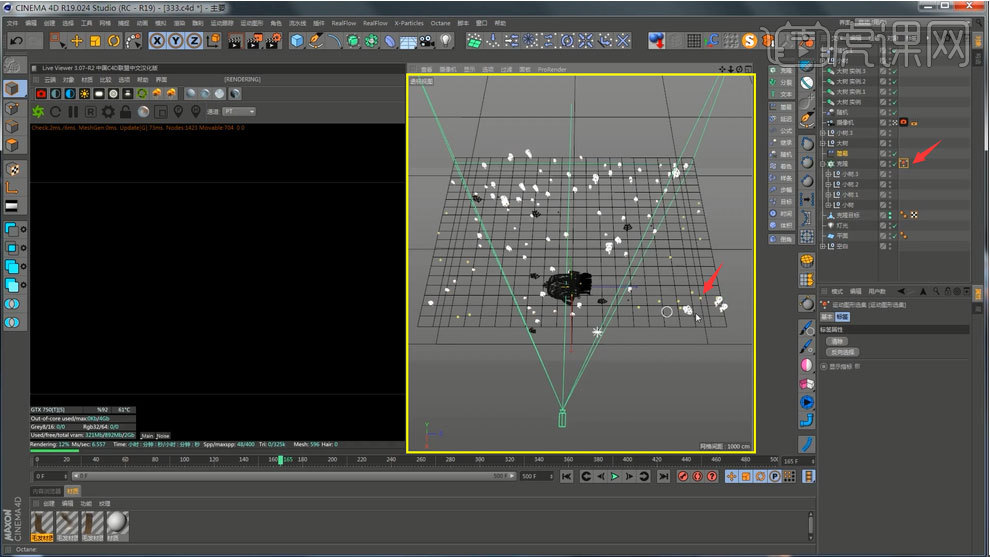
Task: Pause the Live Viewer render
Action: [73, 111]
